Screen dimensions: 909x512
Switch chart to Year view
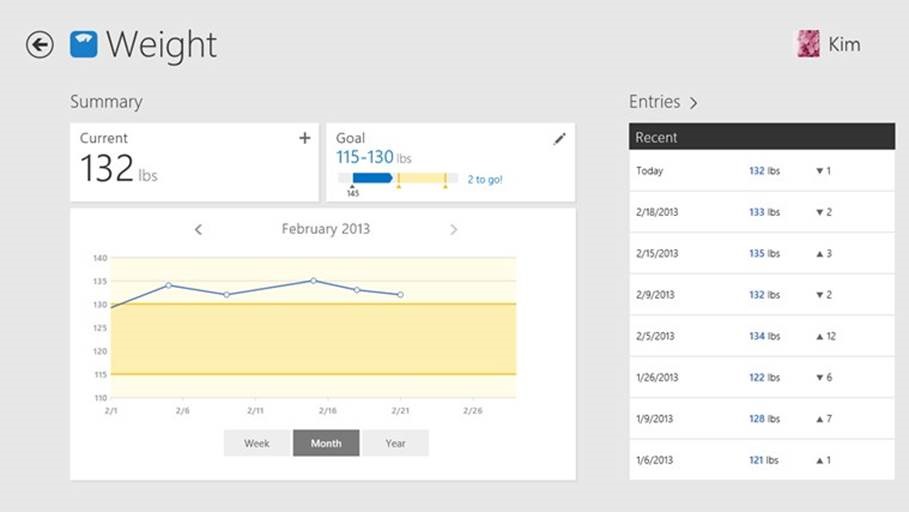click(x=395, y=443)
